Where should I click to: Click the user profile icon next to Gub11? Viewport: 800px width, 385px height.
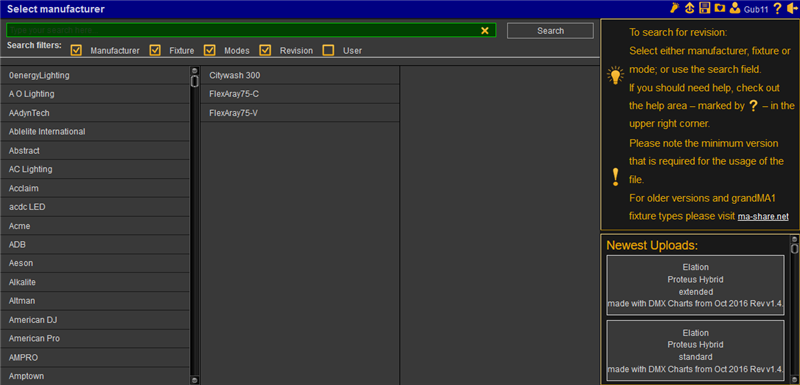click(x=735, y=8)
